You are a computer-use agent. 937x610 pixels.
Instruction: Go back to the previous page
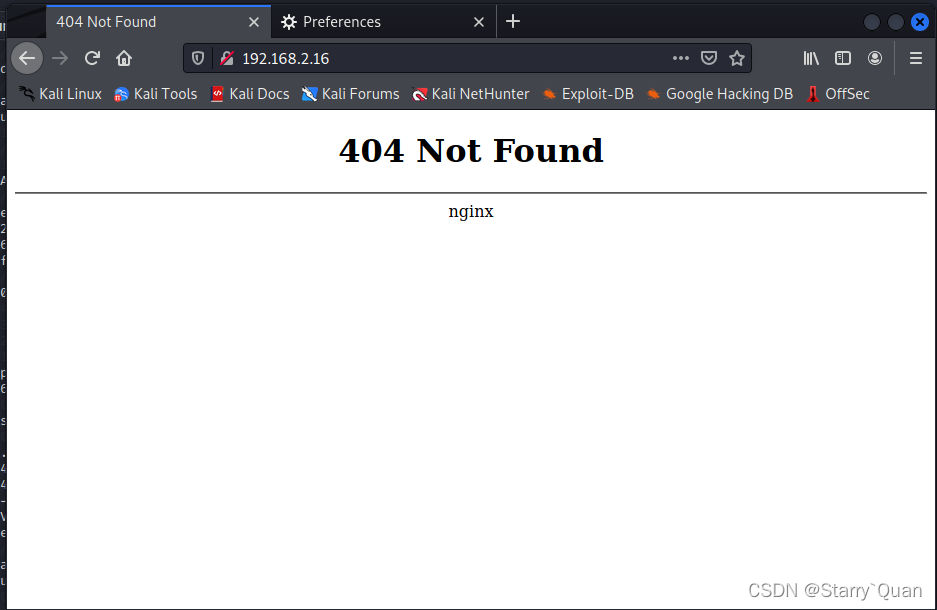coord(27,58)
